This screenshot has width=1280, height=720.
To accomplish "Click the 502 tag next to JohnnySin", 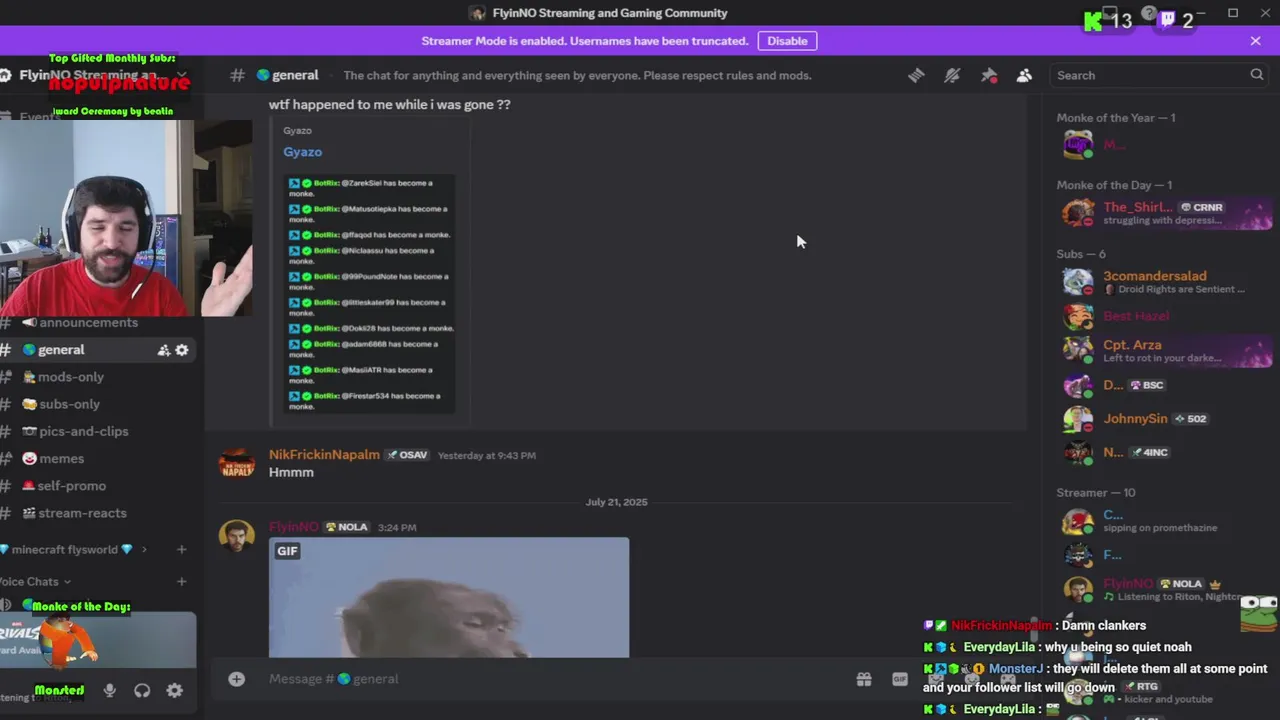I will (x=1190, y=419).
